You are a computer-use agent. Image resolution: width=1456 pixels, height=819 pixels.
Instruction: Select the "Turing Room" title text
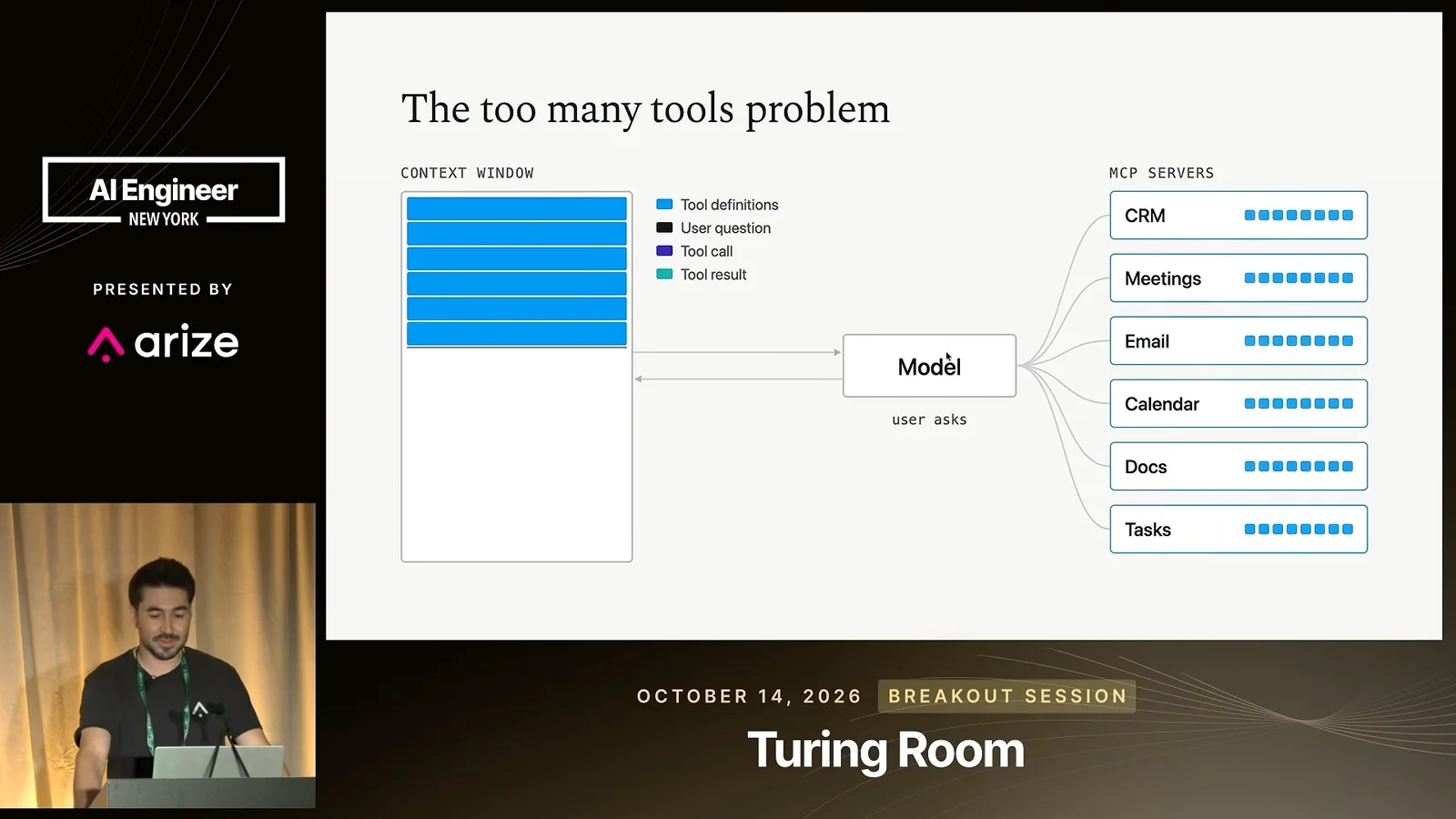pyautogui.click(x=886, y=751)
